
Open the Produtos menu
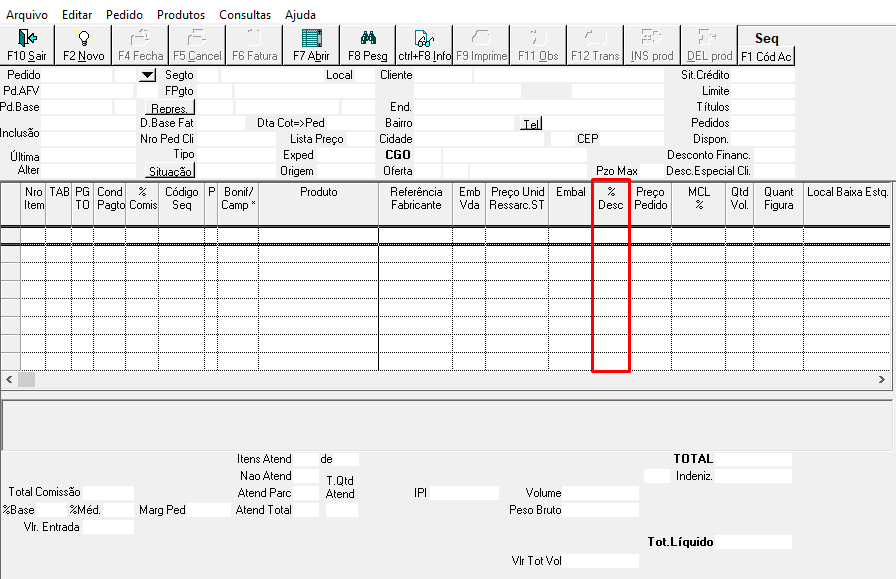[x=181, y=15]
